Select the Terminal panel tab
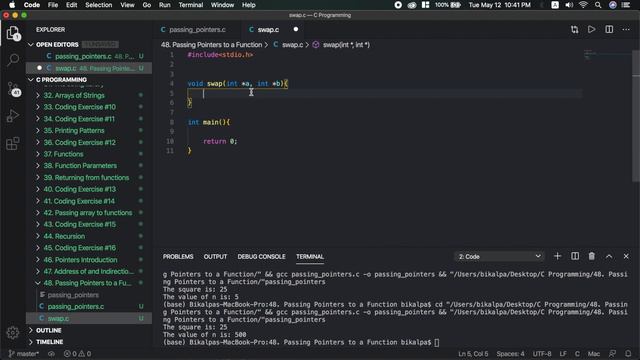This screenshot has height=360, width=640. coord(310,256)
